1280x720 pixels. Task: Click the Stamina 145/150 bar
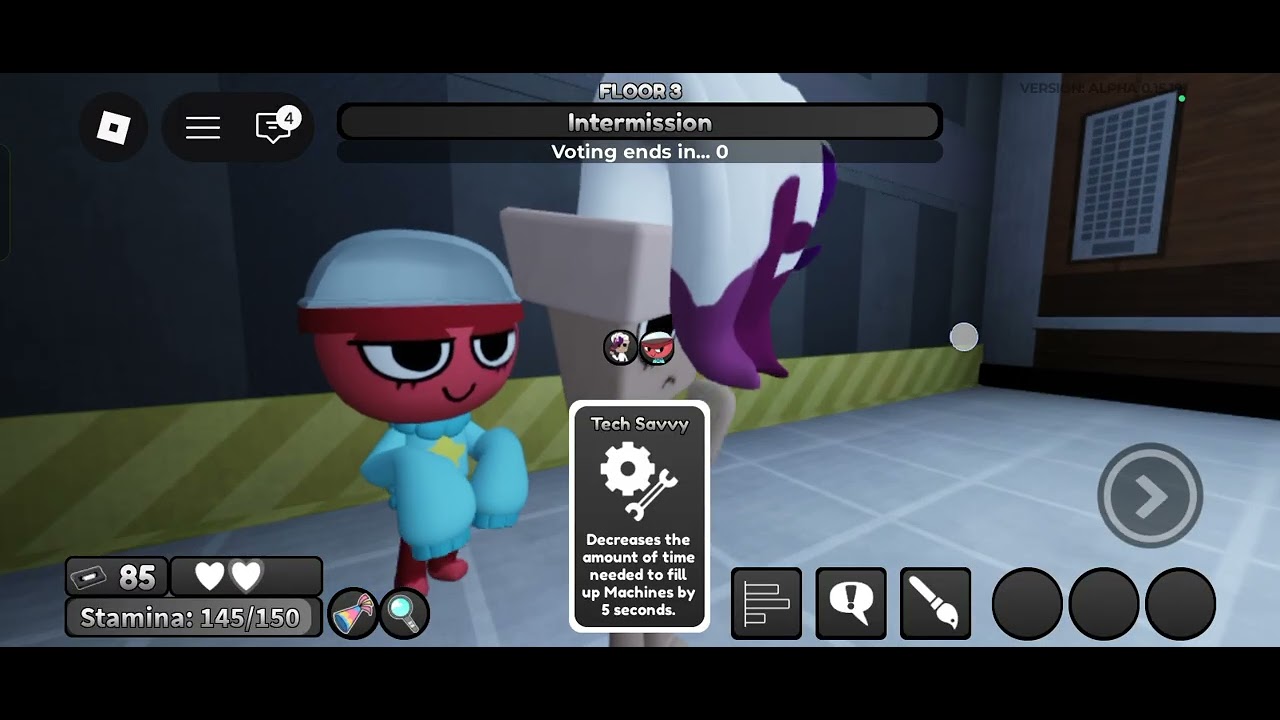(x=194, y=618)
